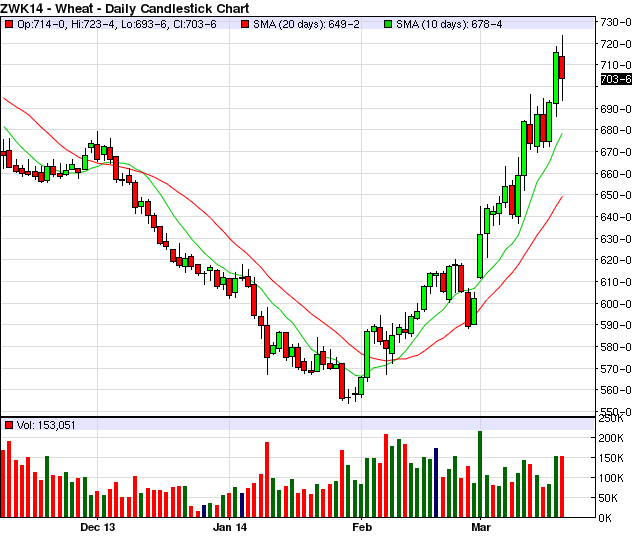Click the green SMA 10 days swatch
The image size is (640, 536).
click(388, 24)
